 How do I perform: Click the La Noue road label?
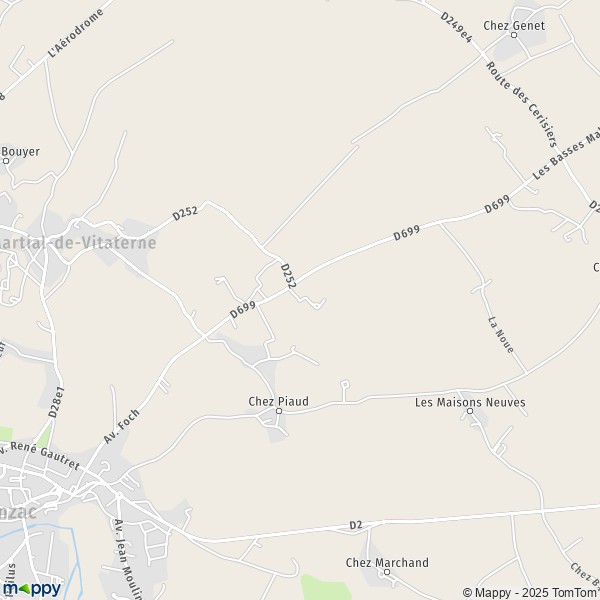(x=501, y=335)
